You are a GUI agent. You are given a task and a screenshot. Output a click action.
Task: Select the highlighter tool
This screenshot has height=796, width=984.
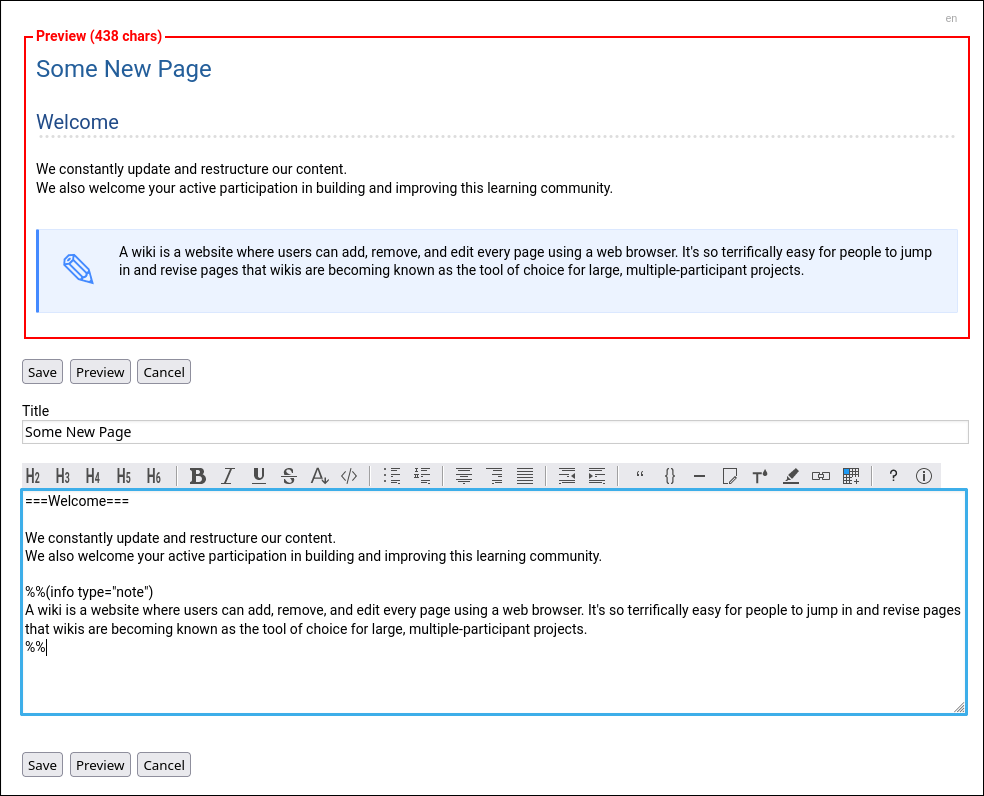(791, 476)
